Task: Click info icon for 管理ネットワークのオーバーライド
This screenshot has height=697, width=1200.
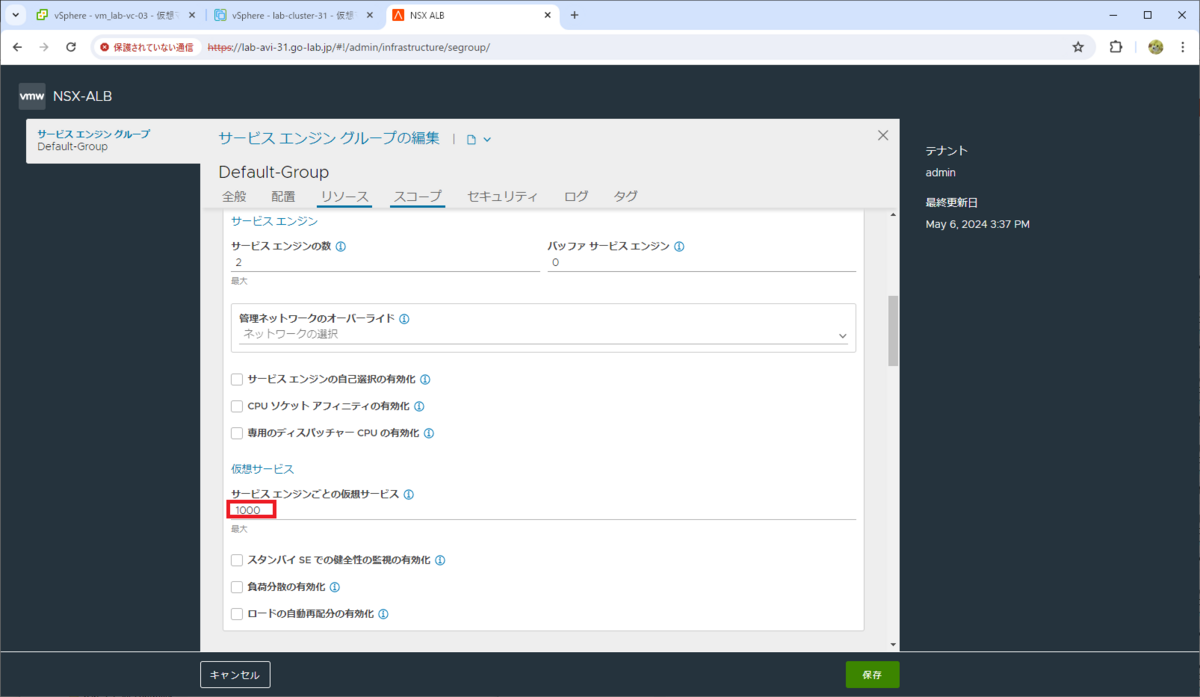Action: click(x=404, y=319)
